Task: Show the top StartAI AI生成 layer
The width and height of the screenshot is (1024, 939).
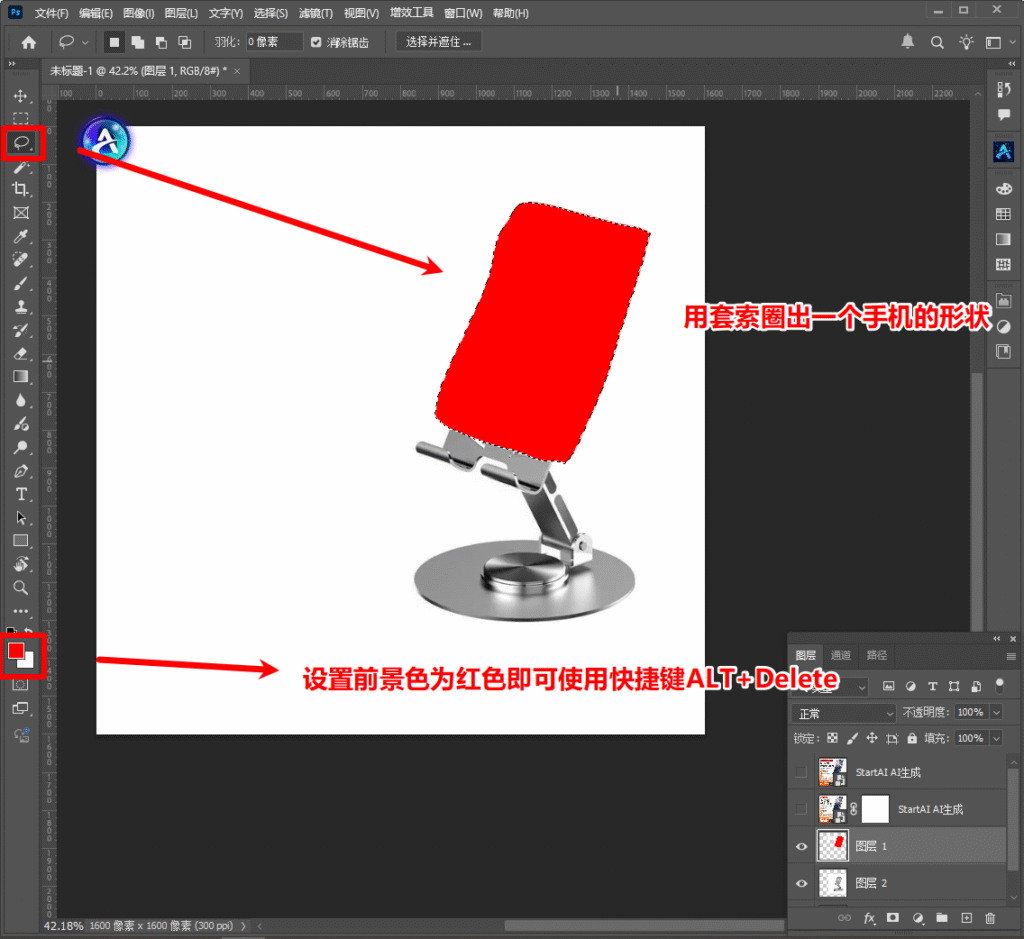Action: tap(801, 772)
